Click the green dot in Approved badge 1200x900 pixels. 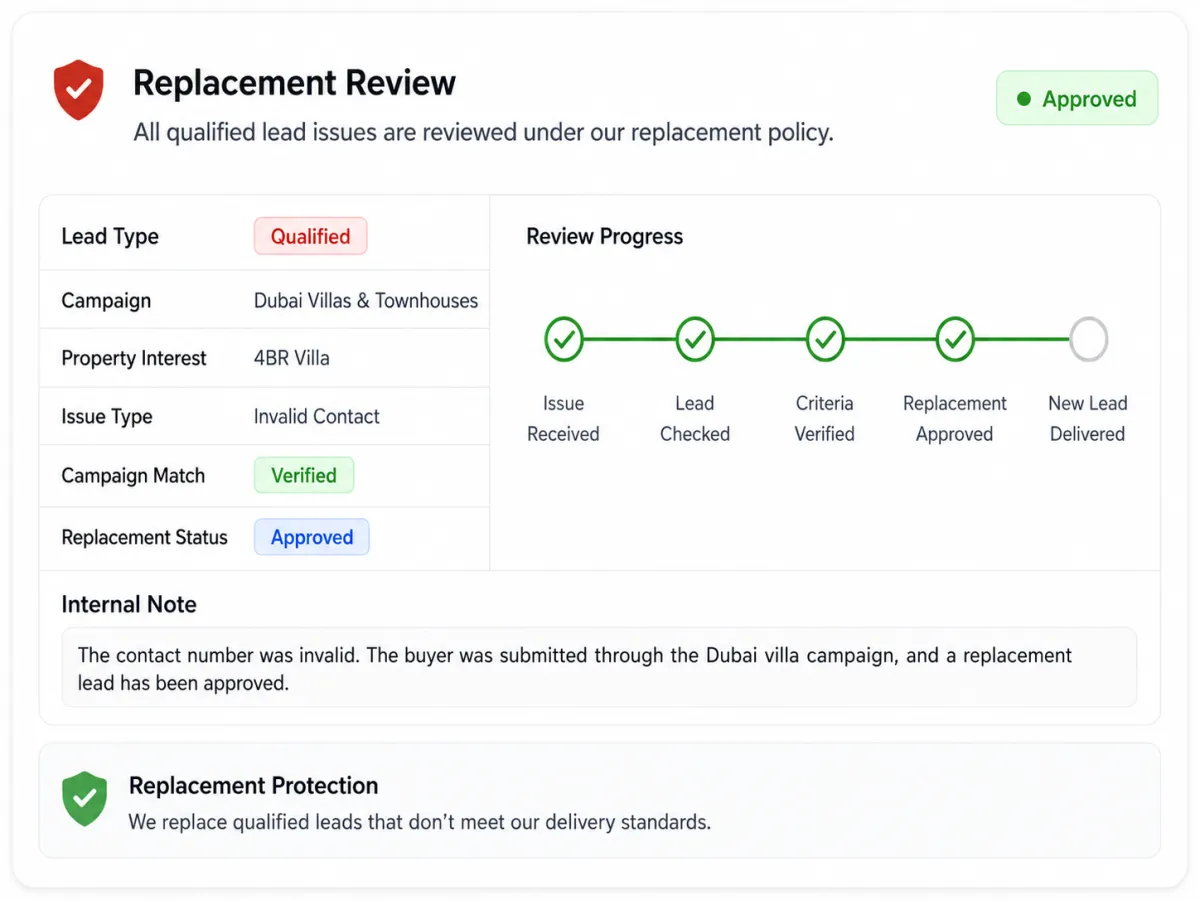pyautogui.click(x=1023, y=99)
